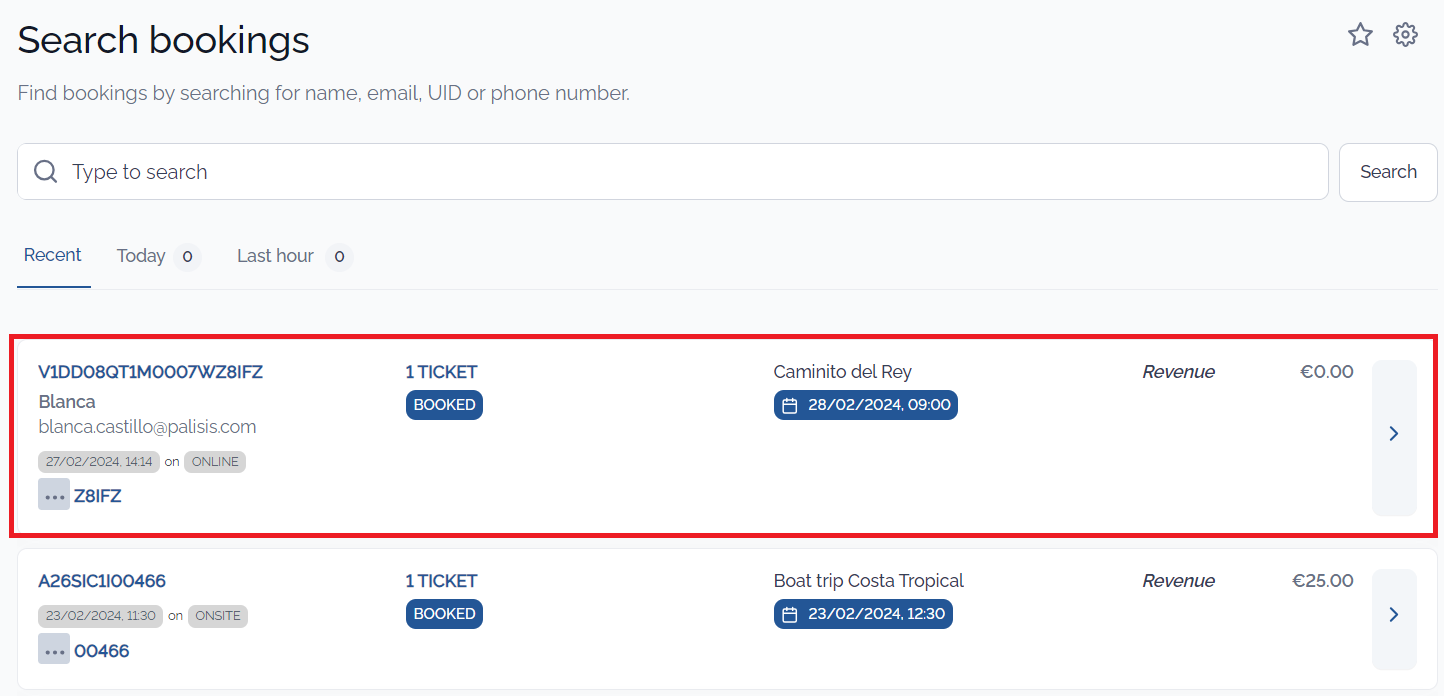Open three-dots menu beside 00466
The width and height of the screenshot is (1444, 696).
54,649
